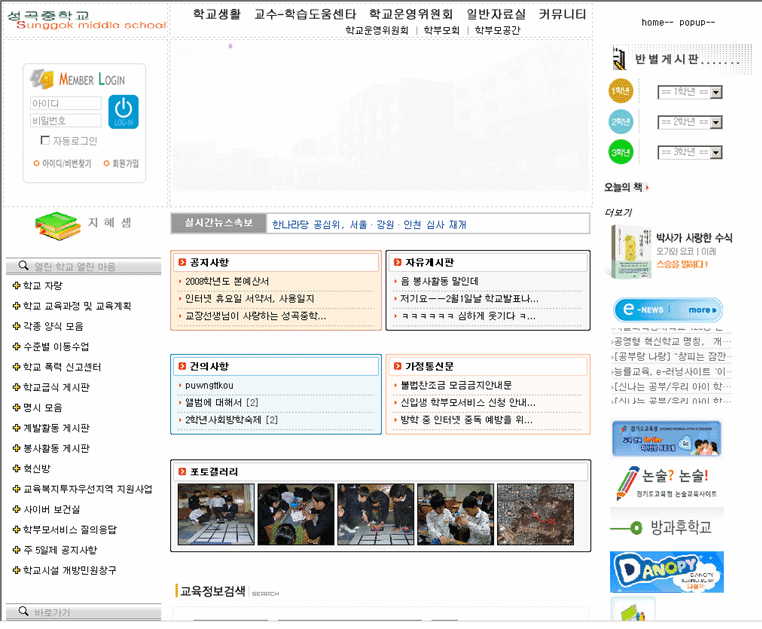Enable the 자동로그인 checkbox

(x=45, y=141)
